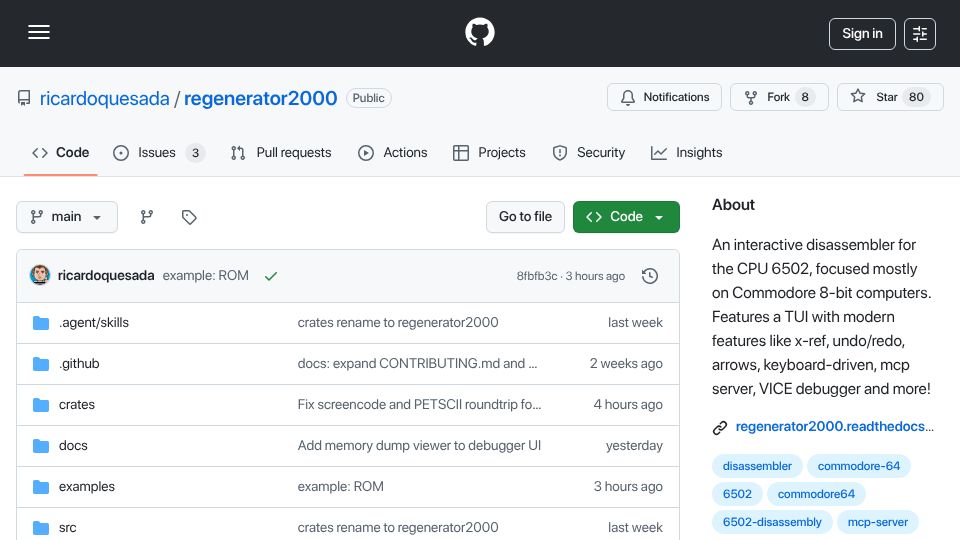Open the Security tab

click(x=588, y=152)
